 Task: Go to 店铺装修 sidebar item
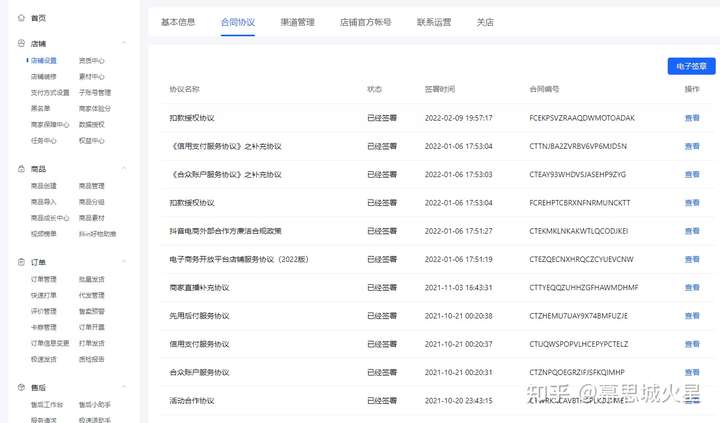tap(44, 77)
